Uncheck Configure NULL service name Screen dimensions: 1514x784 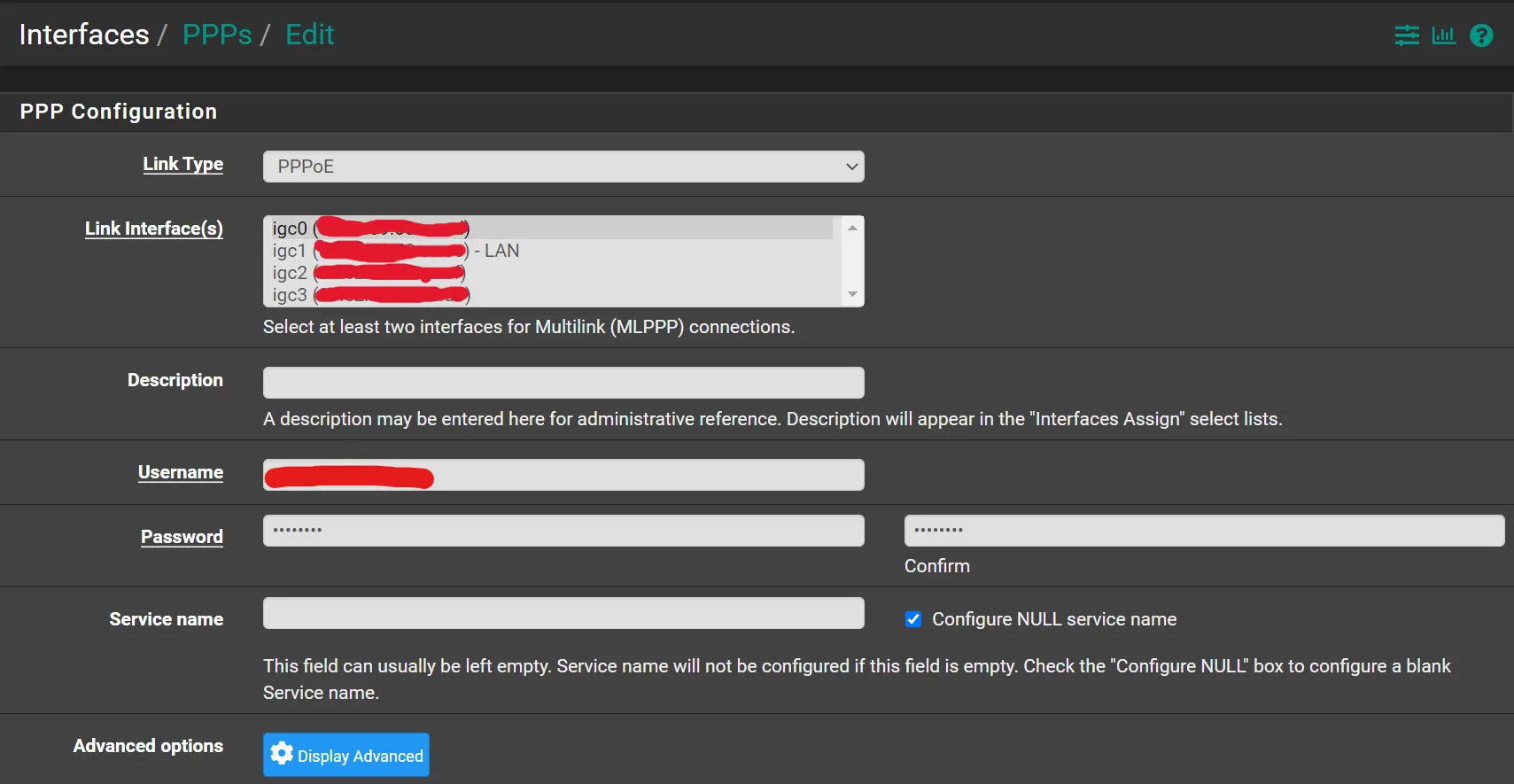click(x=913, y=619)
